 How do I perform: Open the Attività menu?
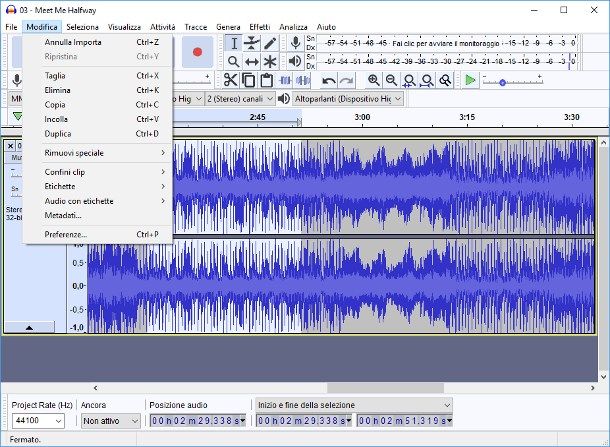pyautogui.click(x=163, y=27)
